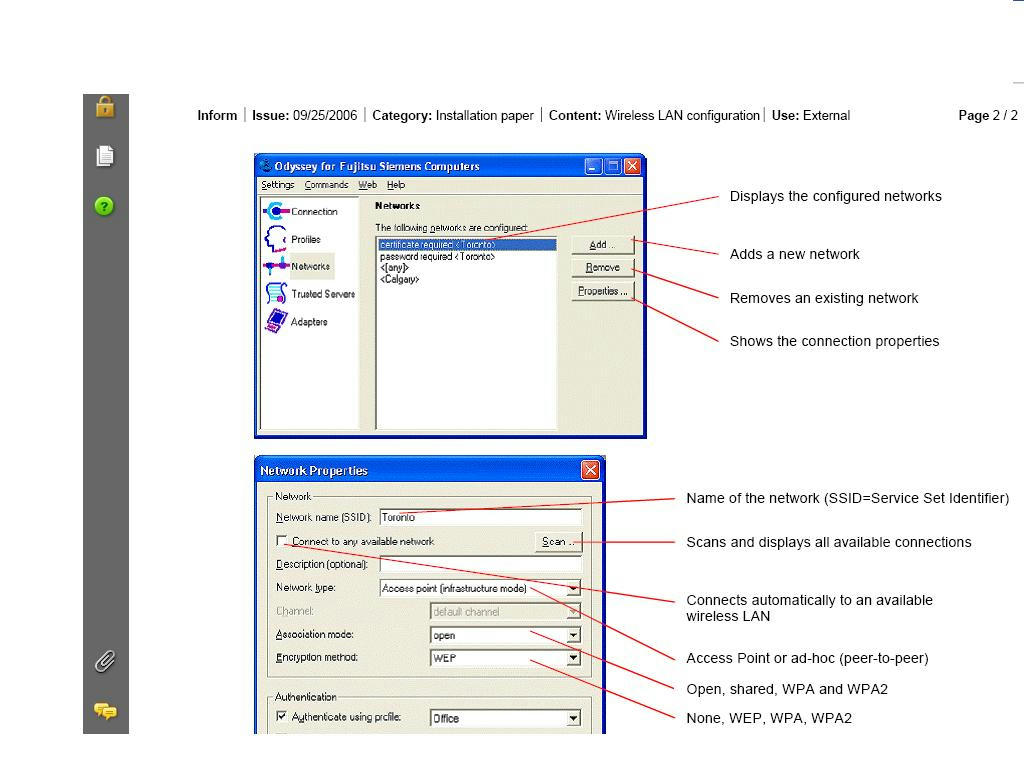Open the Settings menu in Odyssey

click(278, 185)
